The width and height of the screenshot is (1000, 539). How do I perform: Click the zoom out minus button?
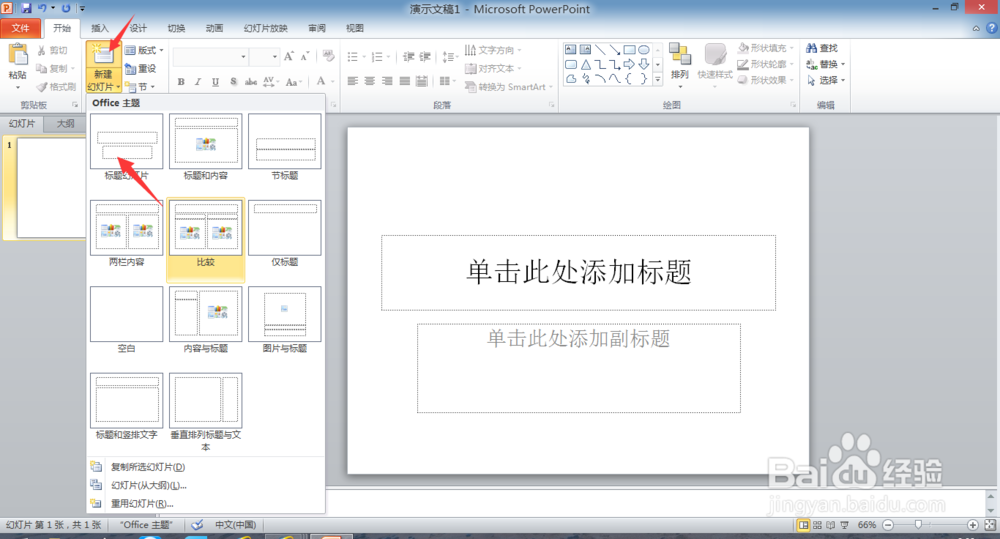click(x=887, y=524)
